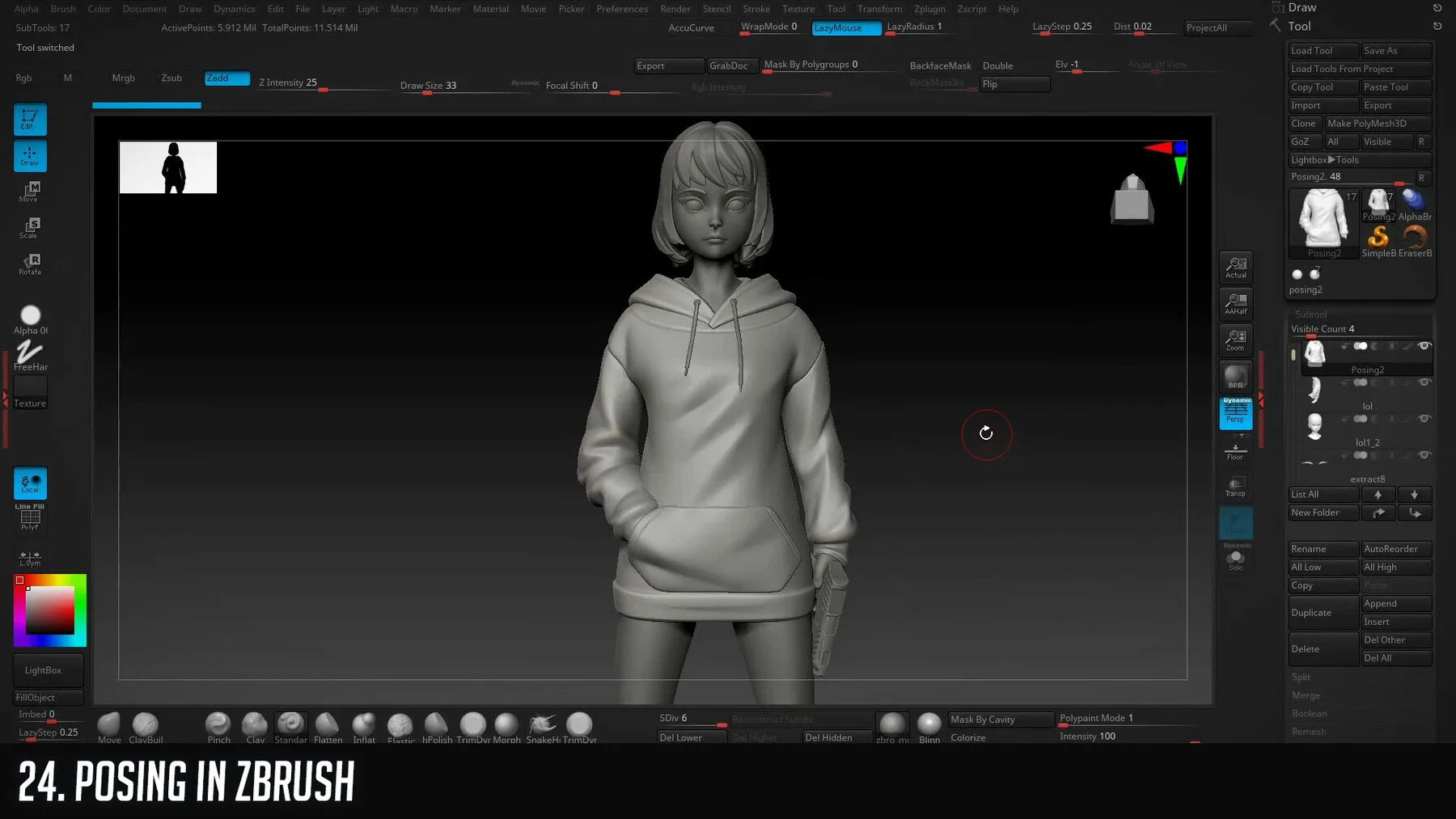Toggle the Zadd mode button
The width and height of the screenshot is (1456, 819).
click(227, 78)
